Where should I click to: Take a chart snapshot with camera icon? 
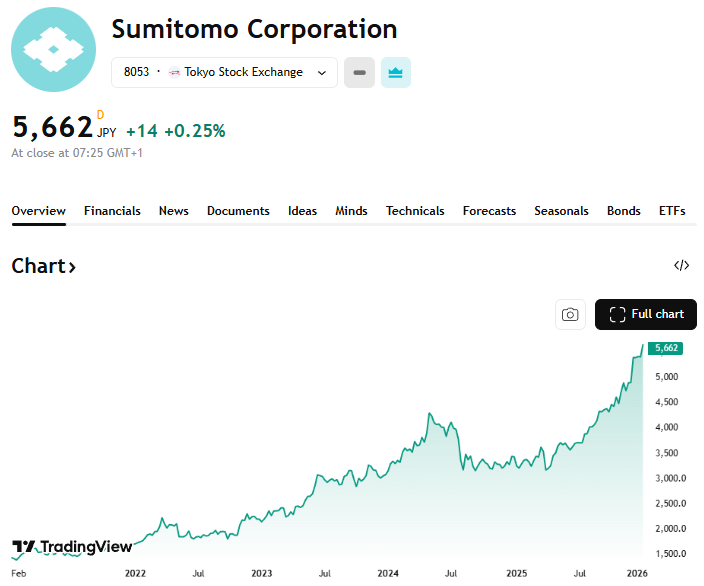(570, 314)
